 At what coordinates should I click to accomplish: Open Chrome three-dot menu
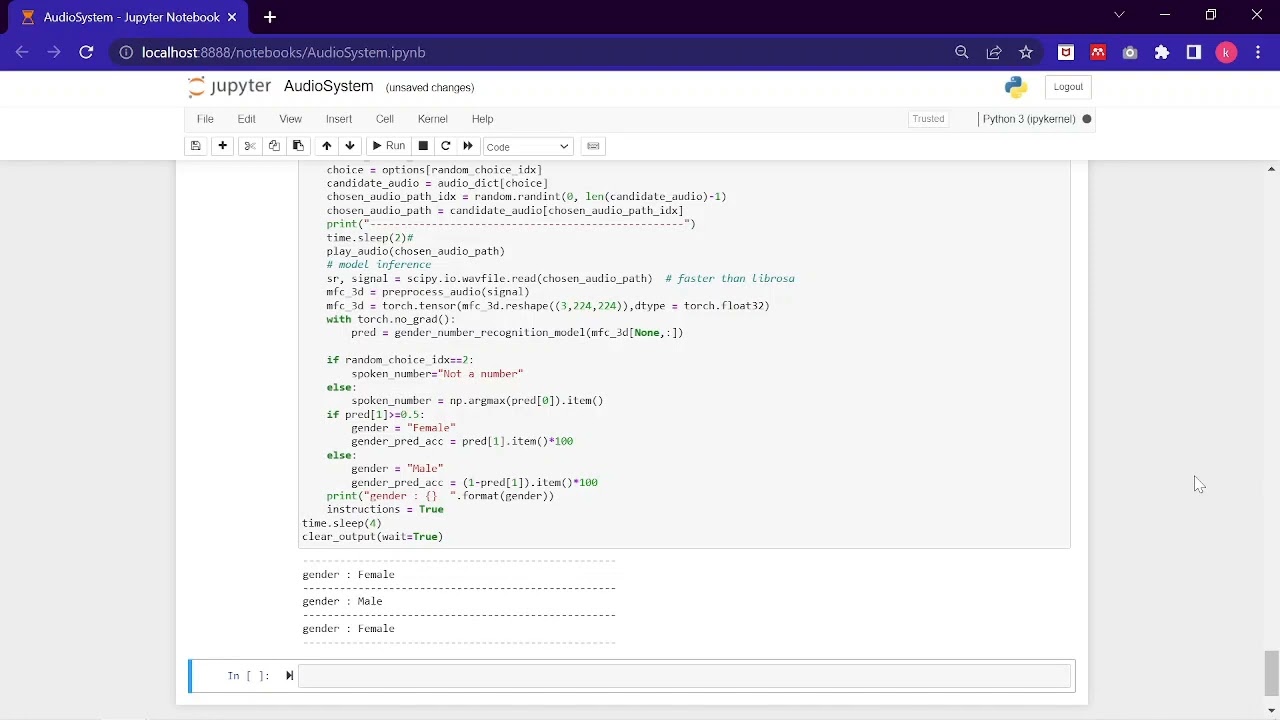coord(1258,52)
